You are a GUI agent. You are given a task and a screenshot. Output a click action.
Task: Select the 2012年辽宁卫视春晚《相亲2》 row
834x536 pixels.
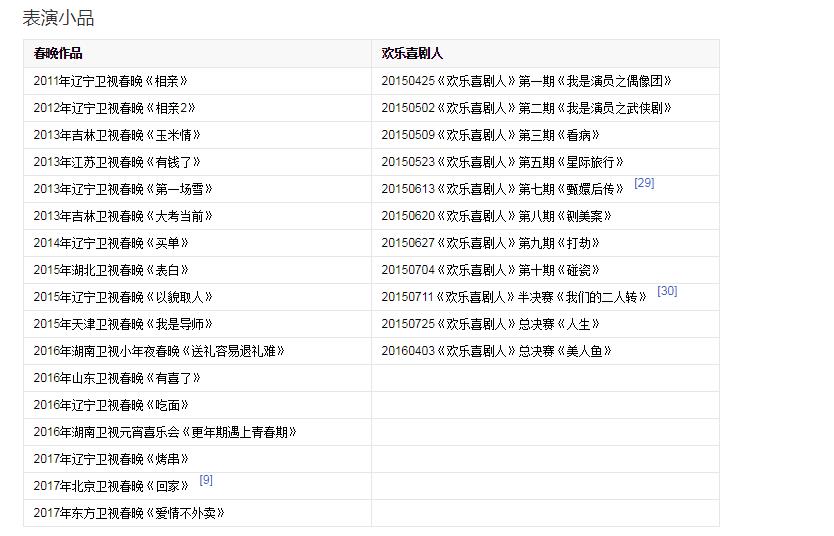(114, 108)
